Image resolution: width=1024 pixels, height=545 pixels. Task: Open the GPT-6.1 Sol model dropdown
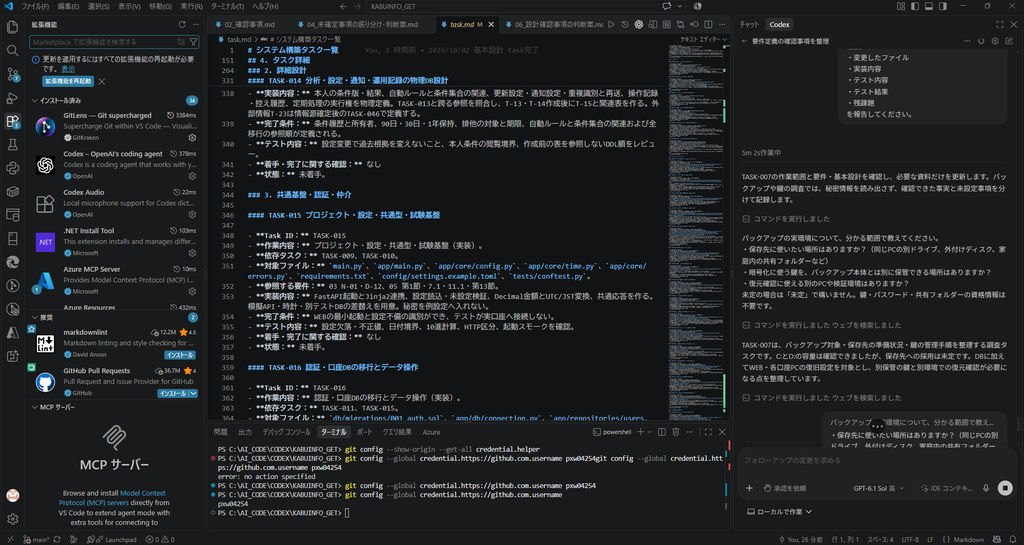pyautogui.click(x=878, y=488)
